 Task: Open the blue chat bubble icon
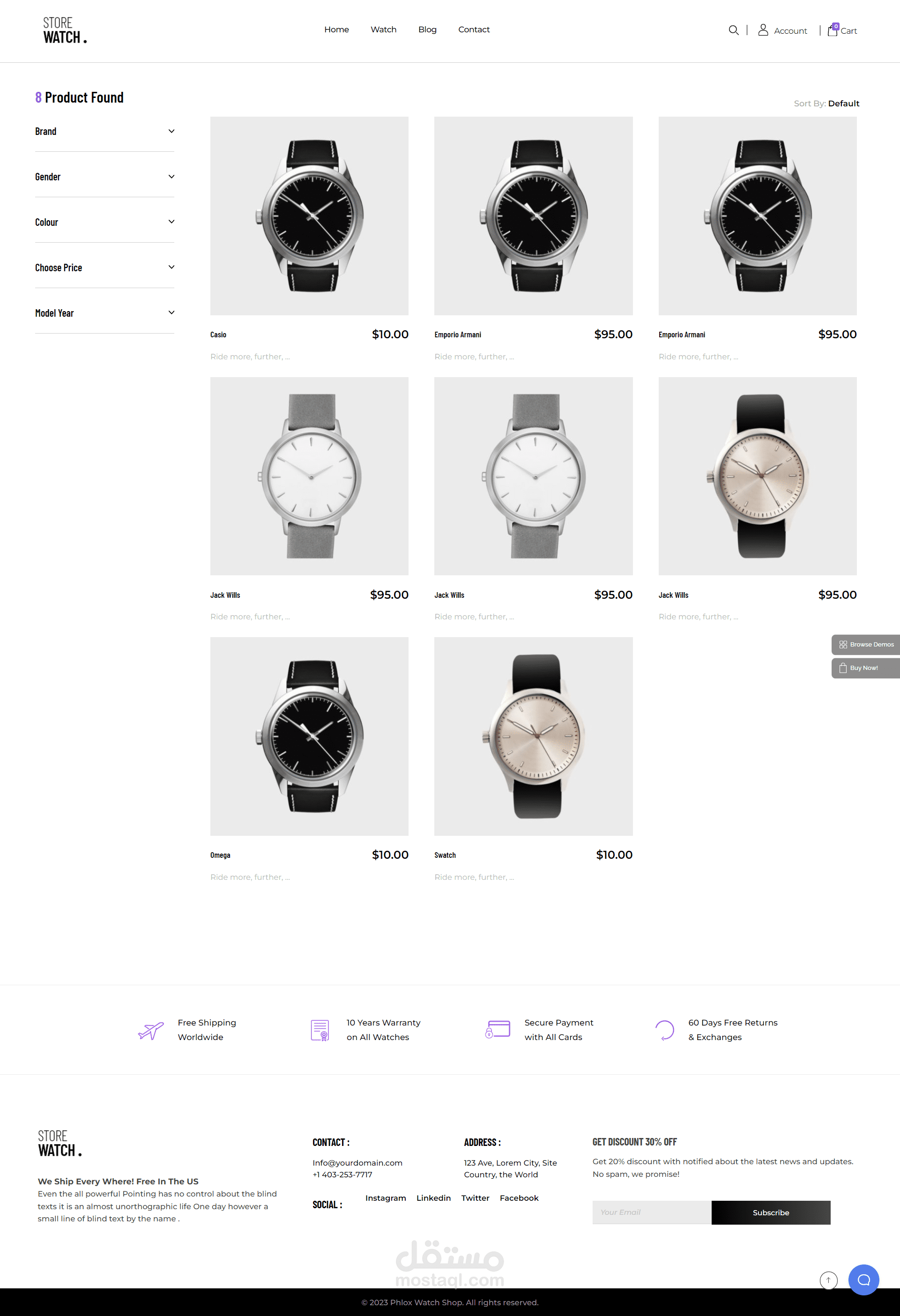click(x=863, y=1279)
